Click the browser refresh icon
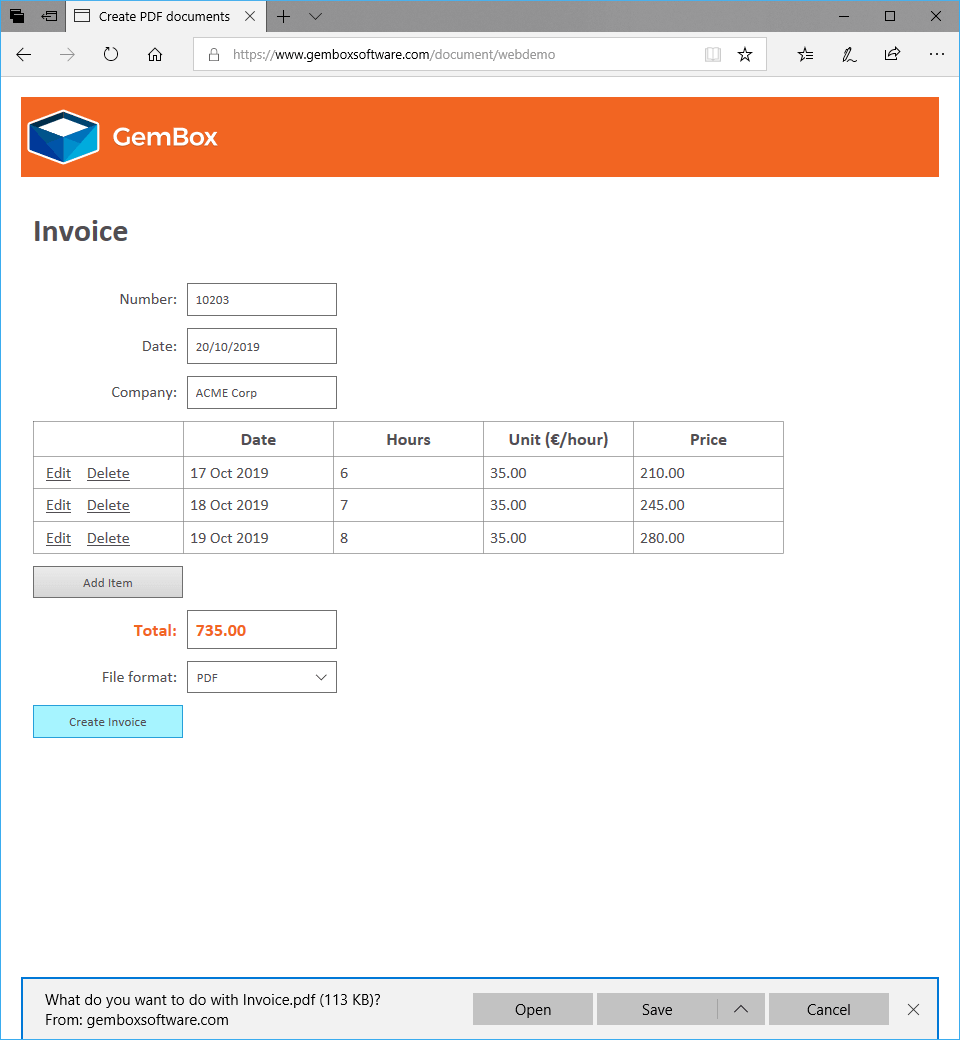 point(111,55)
